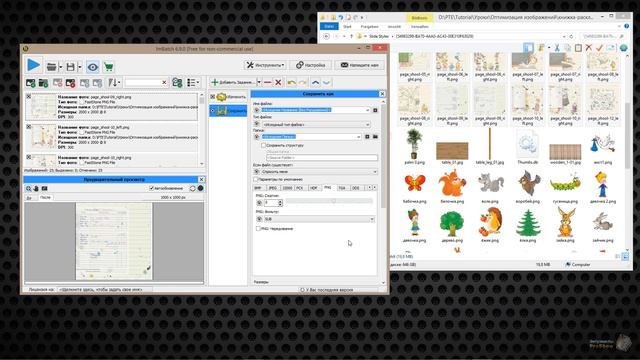Select the black background swatch in preview
The width and height of the screenshot is (640, 360).
200,188
